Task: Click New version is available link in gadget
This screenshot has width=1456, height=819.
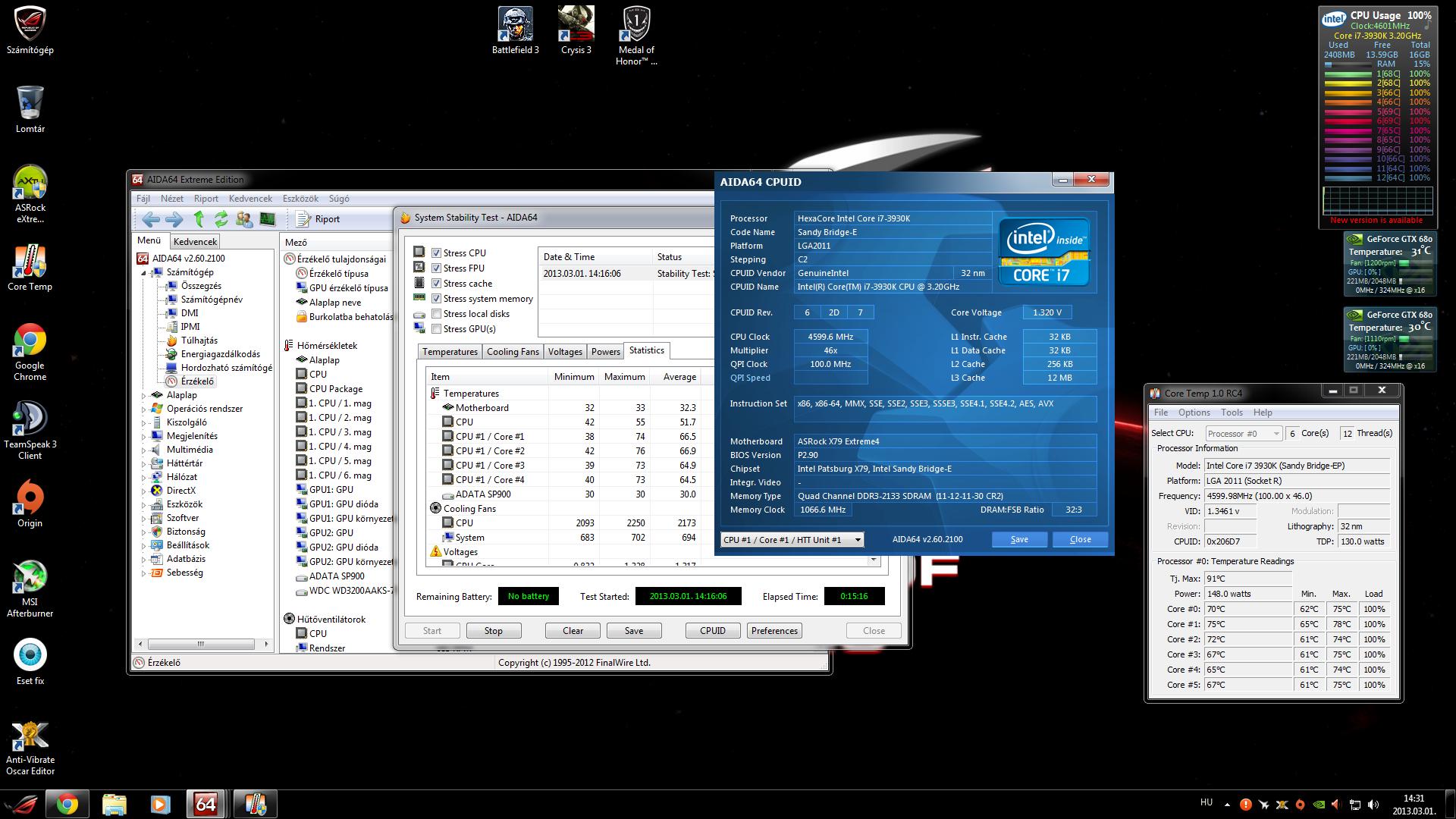Action: (1376, 221)
